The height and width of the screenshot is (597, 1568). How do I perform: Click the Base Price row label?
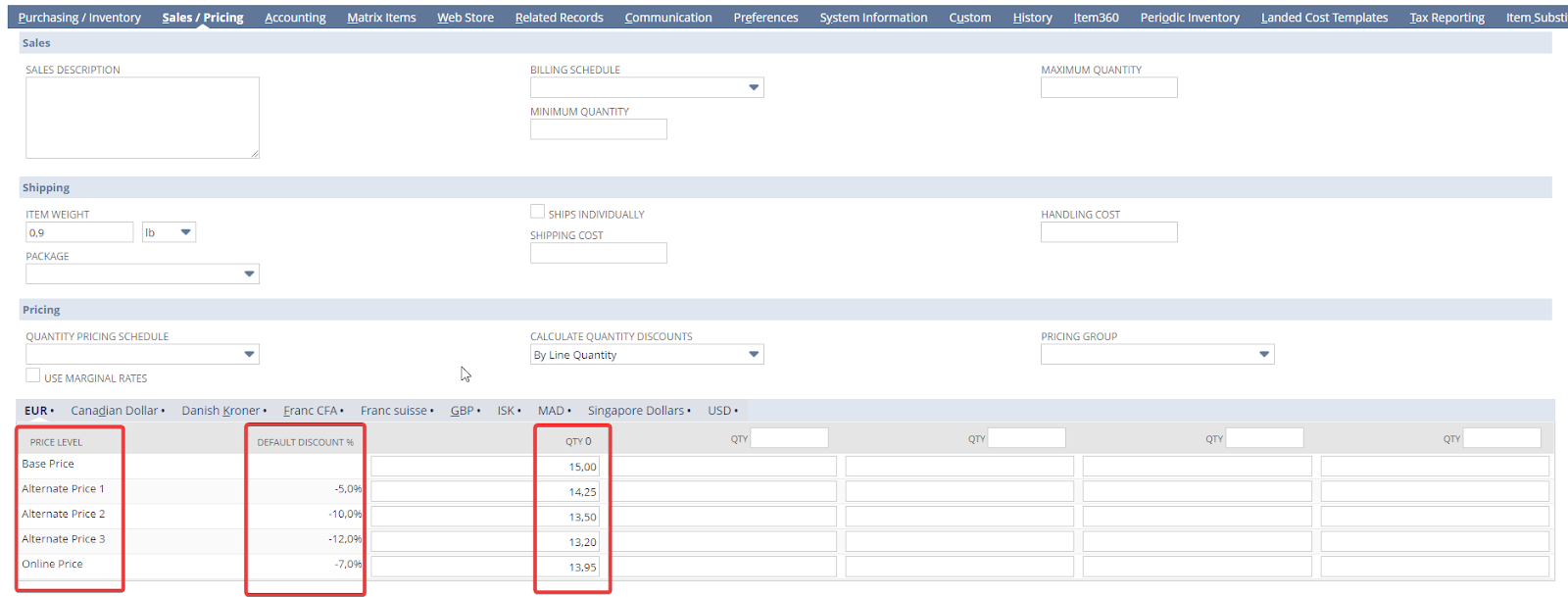tap(48, 464)
